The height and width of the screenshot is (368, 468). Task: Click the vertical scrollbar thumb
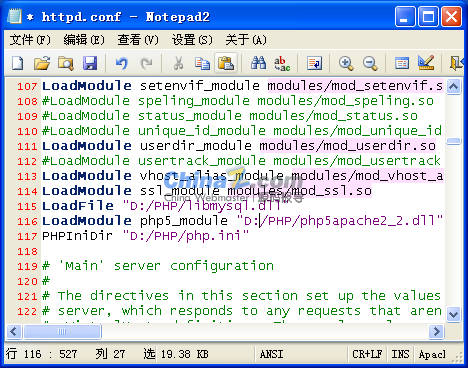(453, 142)
